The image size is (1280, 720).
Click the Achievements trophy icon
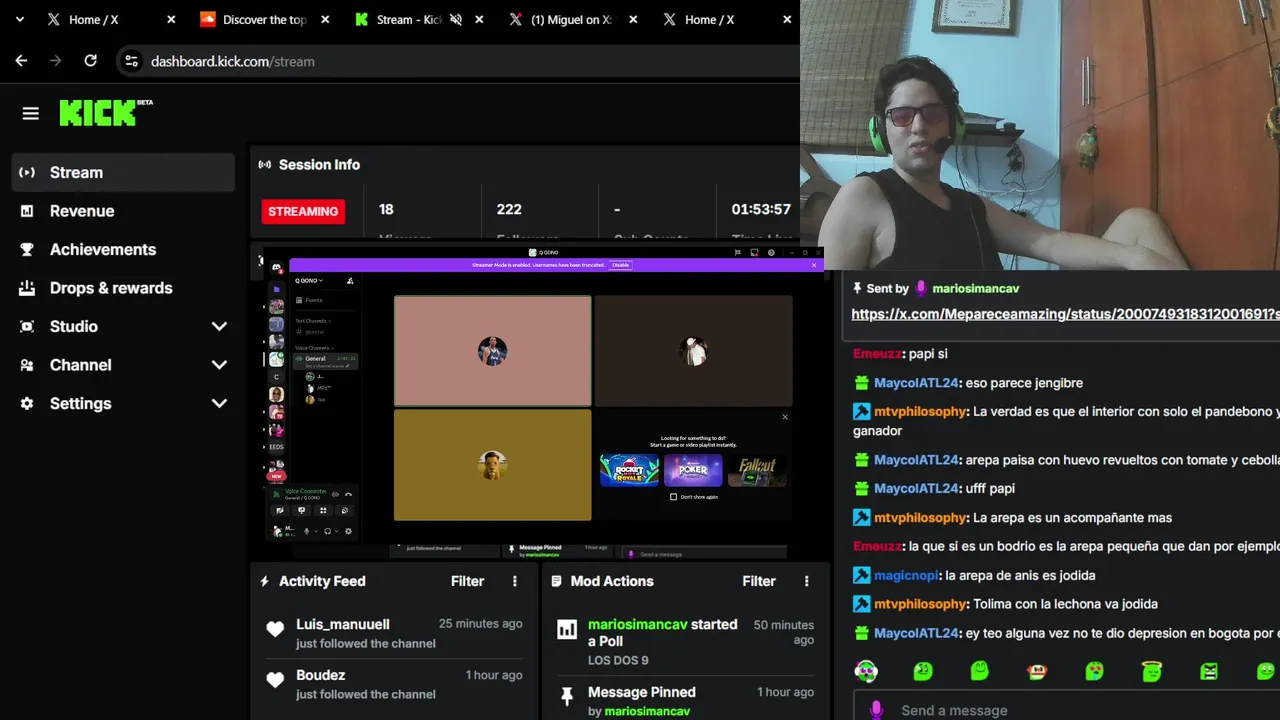coord(27,249)
